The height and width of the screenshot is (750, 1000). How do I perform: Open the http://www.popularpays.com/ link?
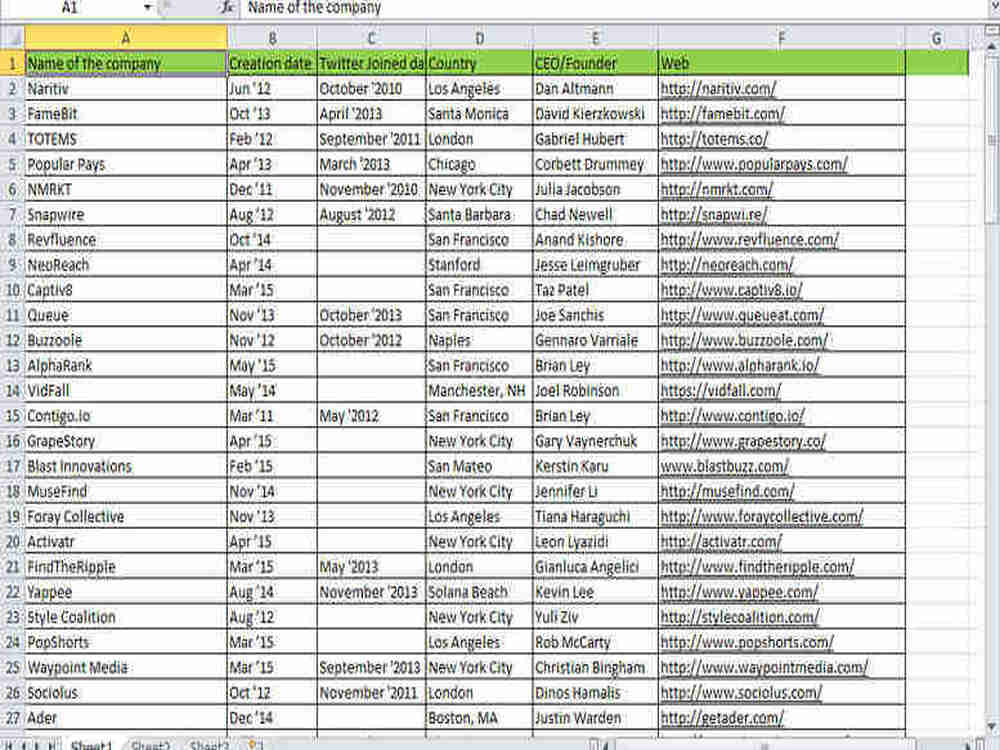pos(754,164)
